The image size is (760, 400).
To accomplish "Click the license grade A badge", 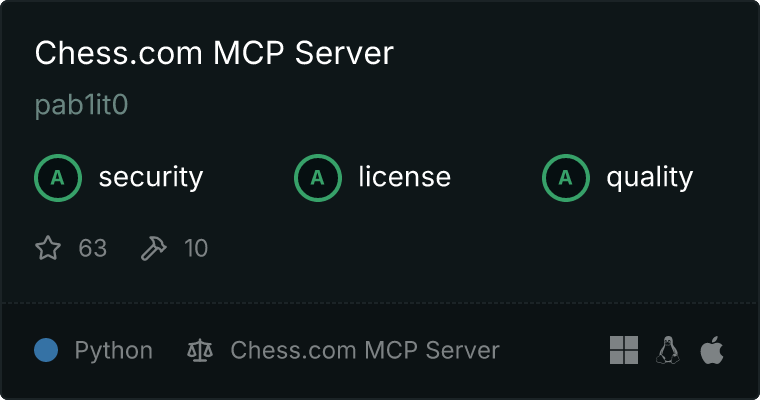I will point(317,178).
